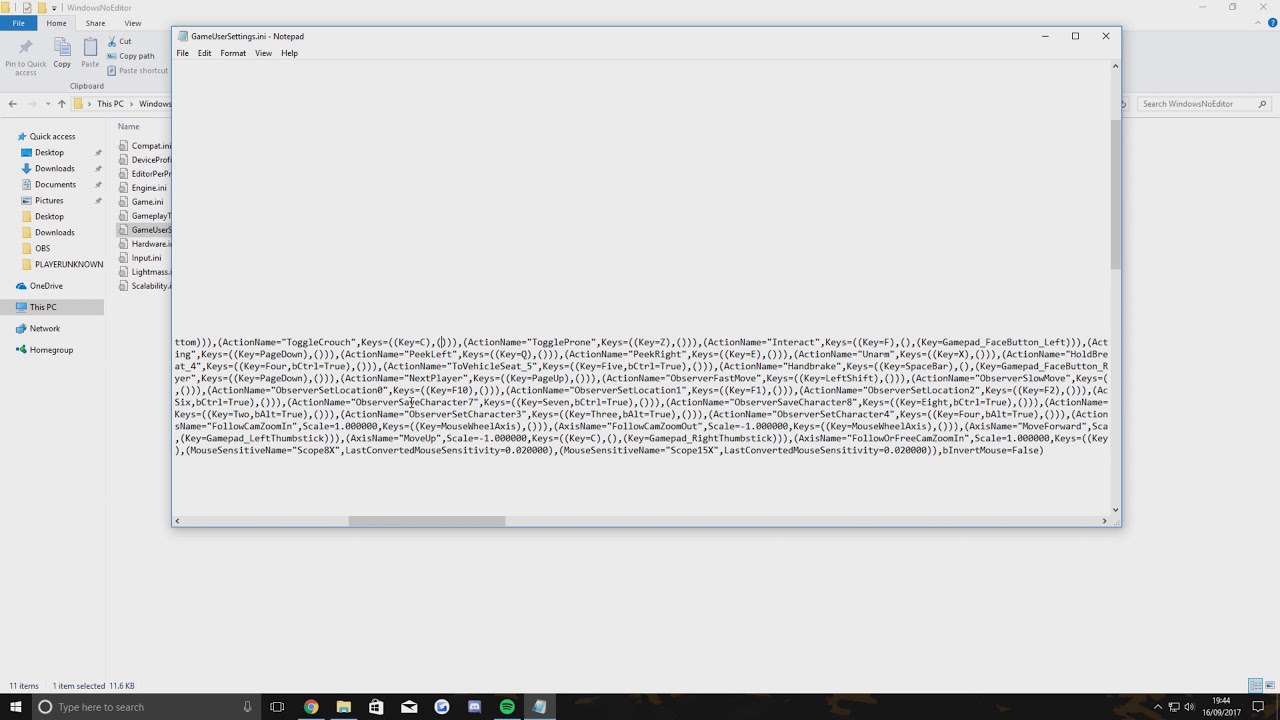Open Notepad Help menu
The height and width of the screenshot is (720, 1280).
[x=289, y=54]
